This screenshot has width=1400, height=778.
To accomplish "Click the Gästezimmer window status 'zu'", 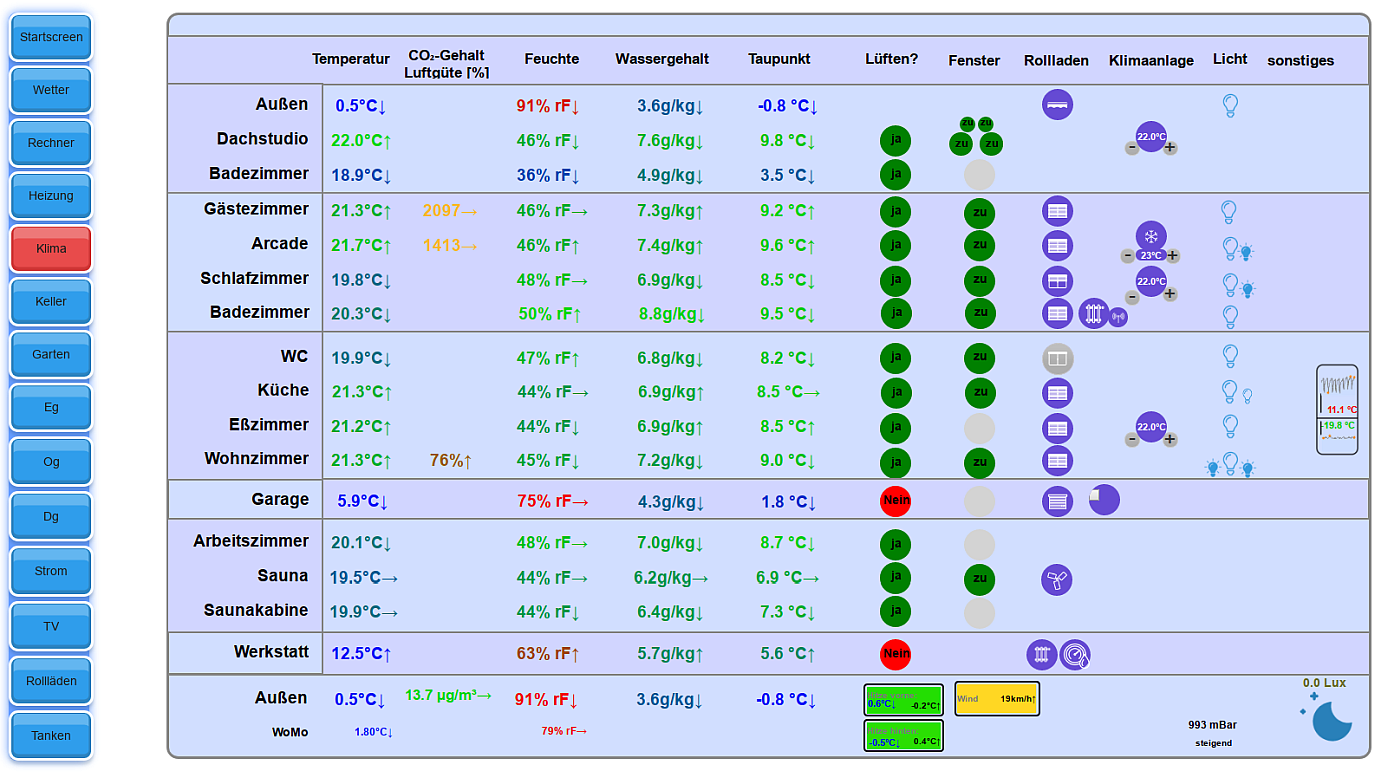I will tap(979, 213).
